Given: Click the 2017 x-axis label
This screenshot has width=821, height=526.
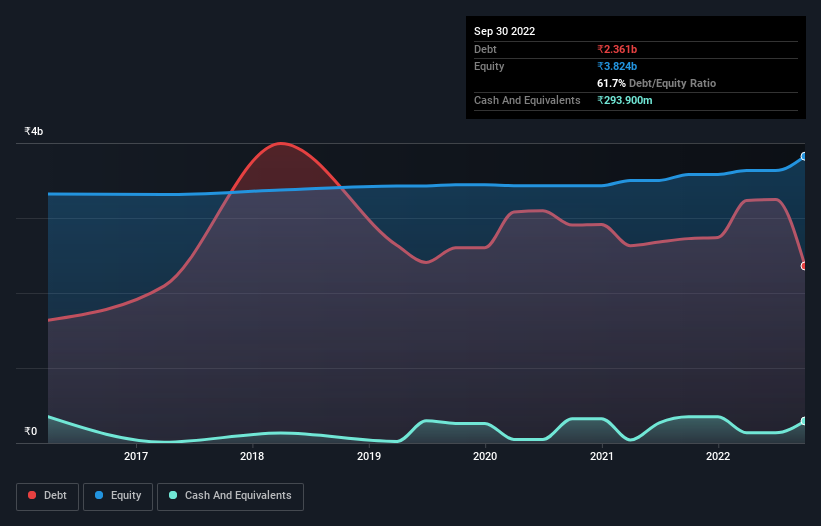Looking at the screenshot, I should pyautogui.click(x=136, y=456).
